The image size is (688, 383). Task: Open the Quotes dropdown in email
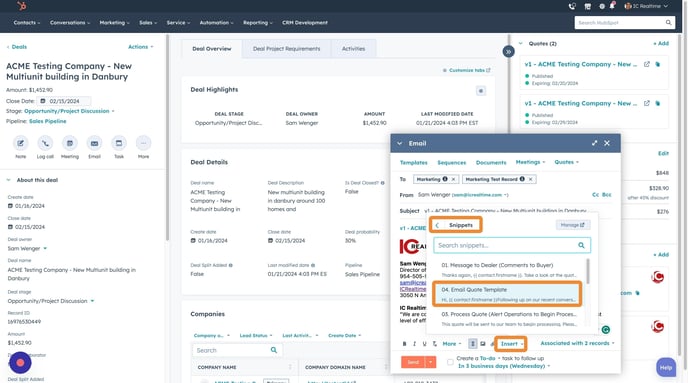(566, 162)
